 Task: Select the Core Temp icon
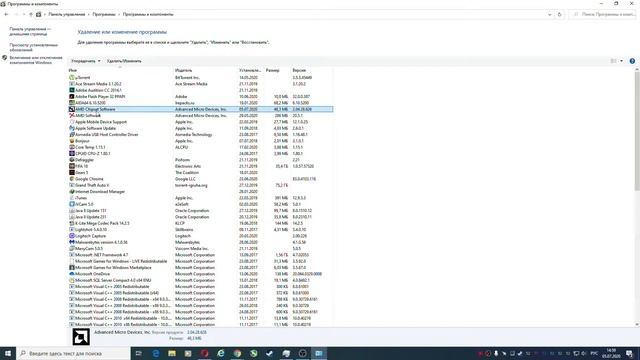pyautogui.click(x=72, y=147)
